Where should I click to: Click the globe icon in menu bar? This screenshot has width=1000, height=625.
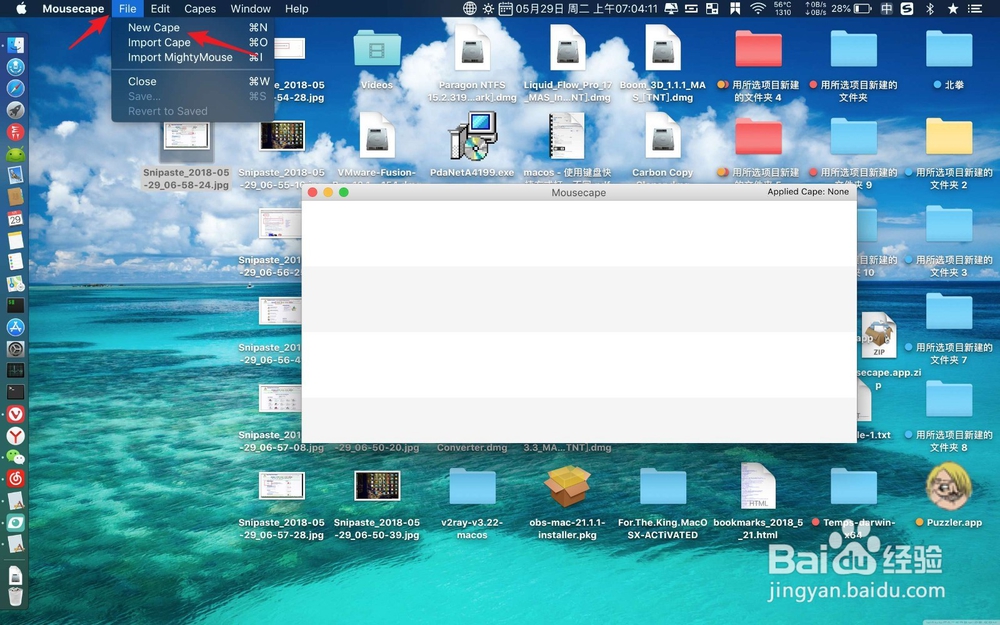(x=469, y=8)
